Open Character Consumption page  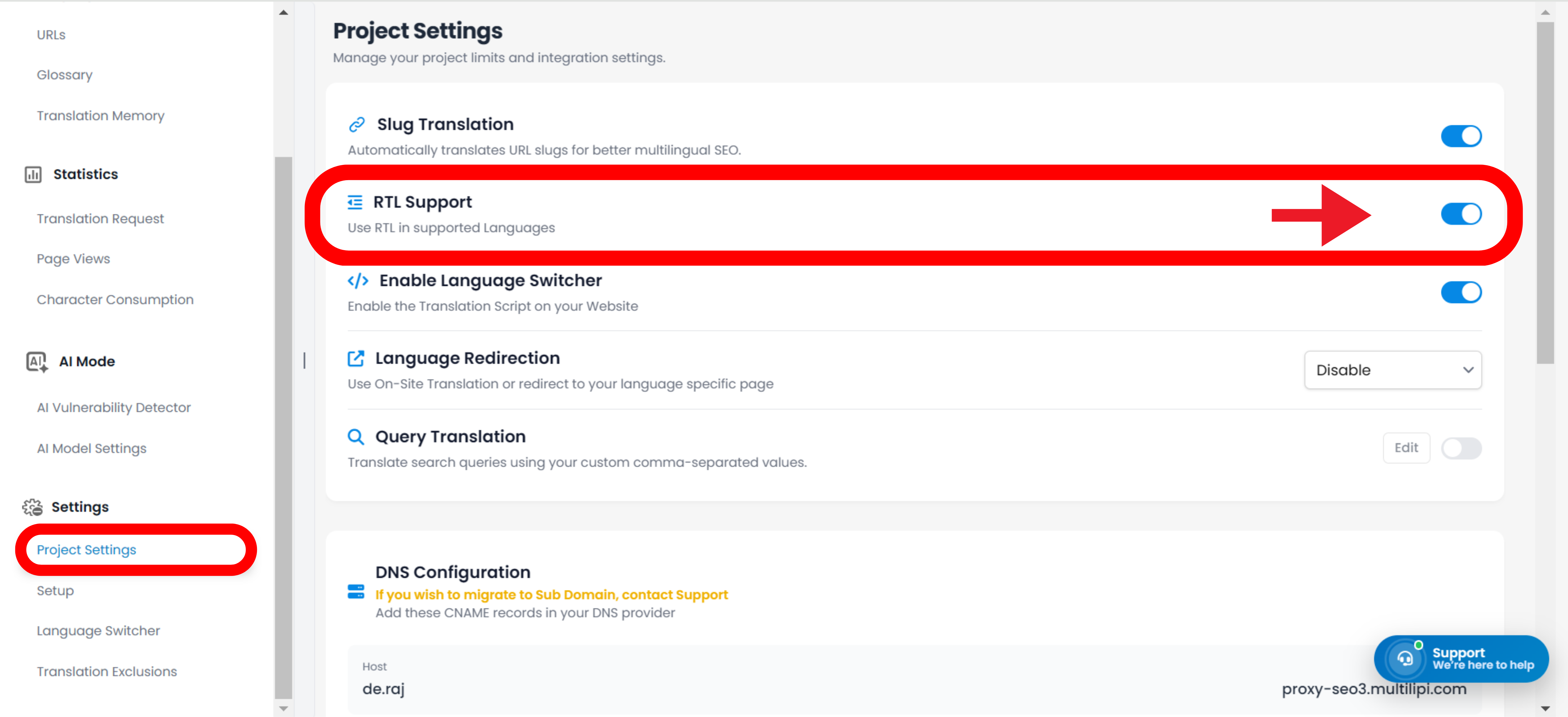point(115,300)
